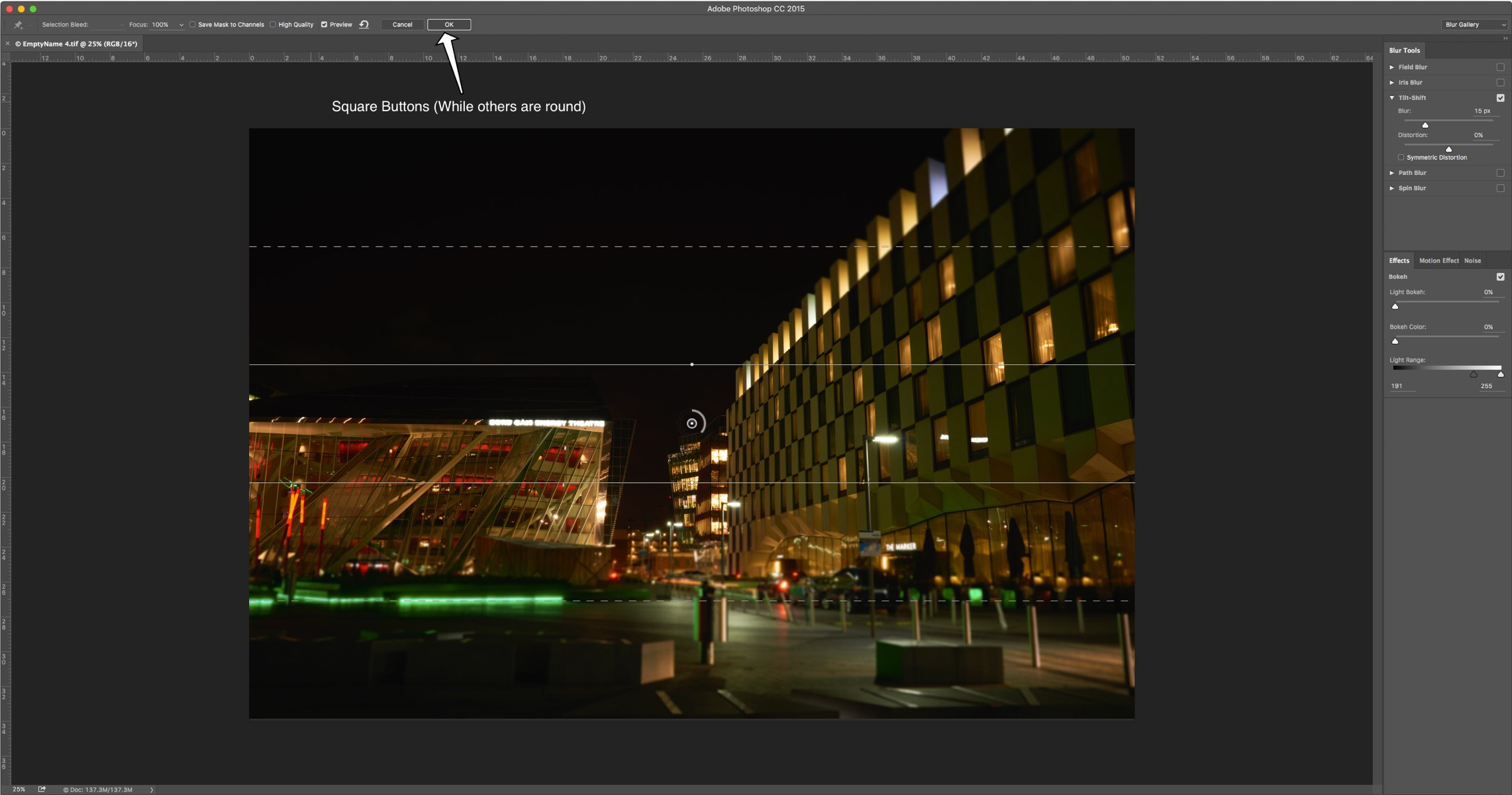The height and width of the screenshot is (795, 1512).
Task: Open the Blur Gallery workspace dropdown
Action: tap(1474, 25)
